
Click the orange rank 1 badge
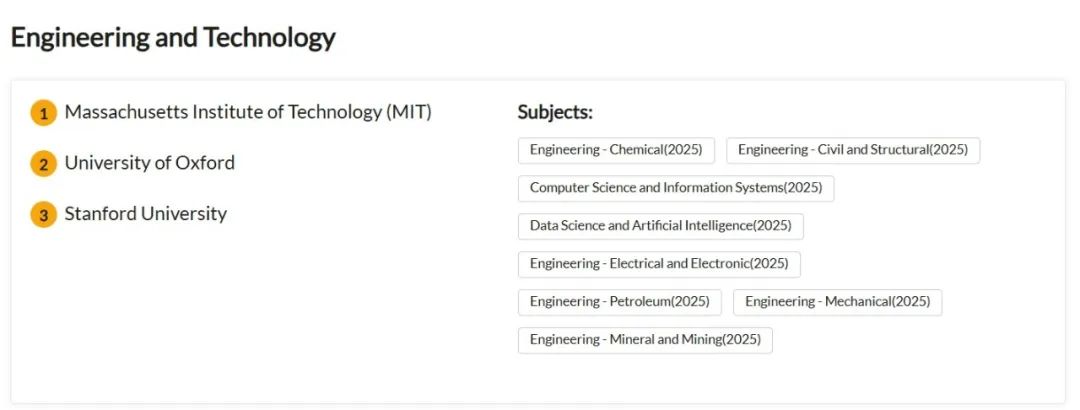point(43,113)
